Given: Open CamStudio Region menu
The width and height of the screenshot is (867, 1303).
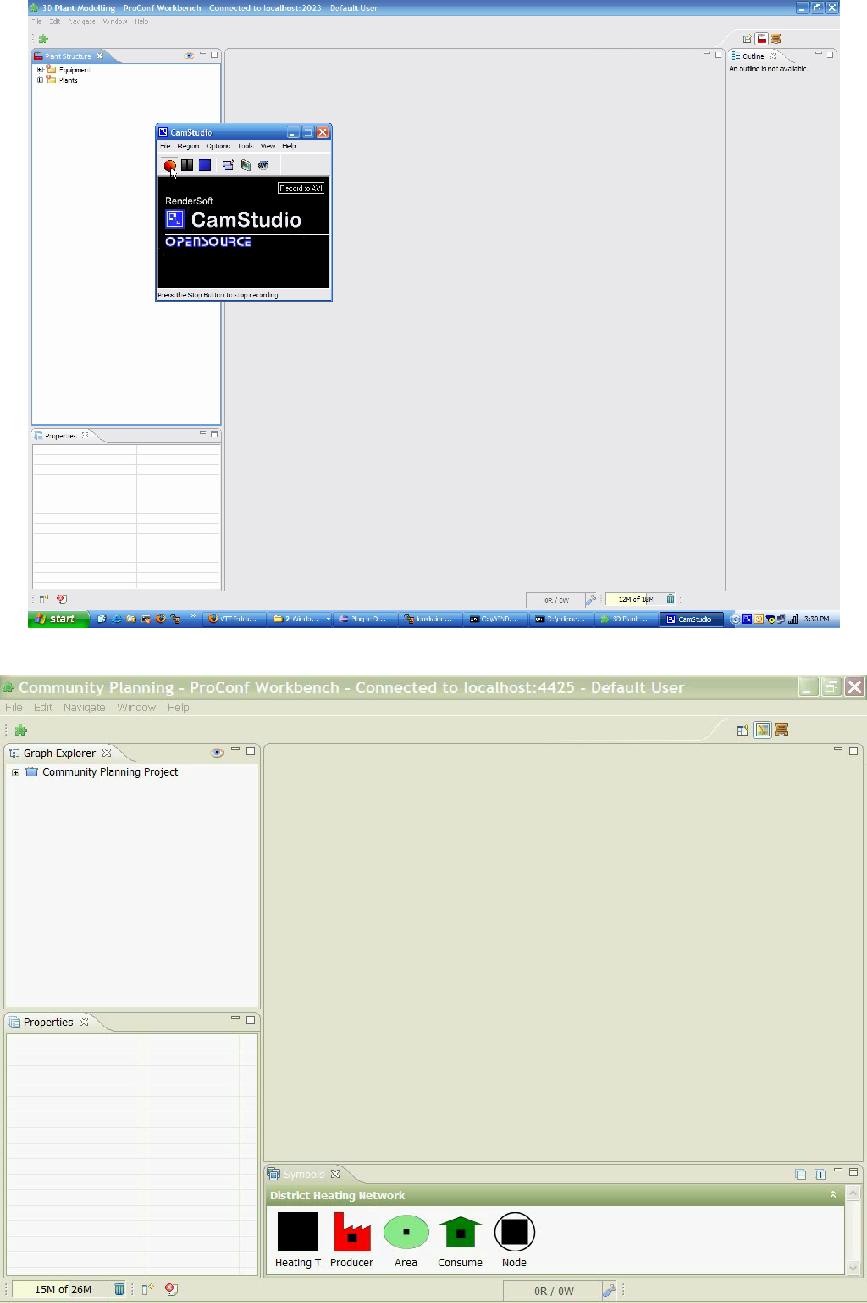Looking at the screenshot, I should pyautogui.click(x=188, y=146).
